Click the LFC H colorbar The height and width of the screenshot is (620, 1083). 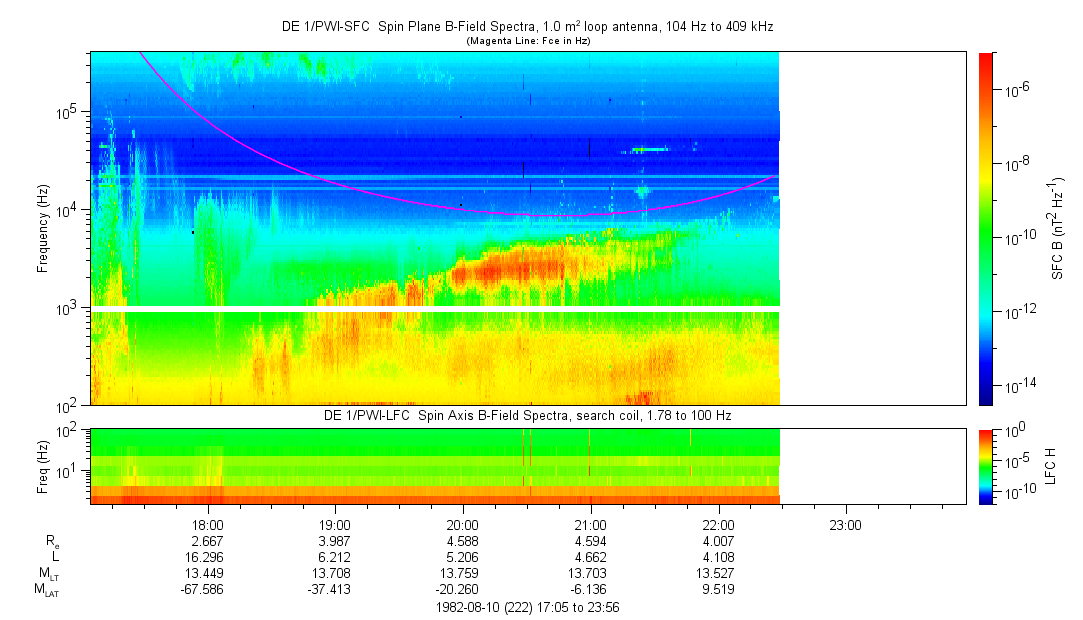pos(985,465)
